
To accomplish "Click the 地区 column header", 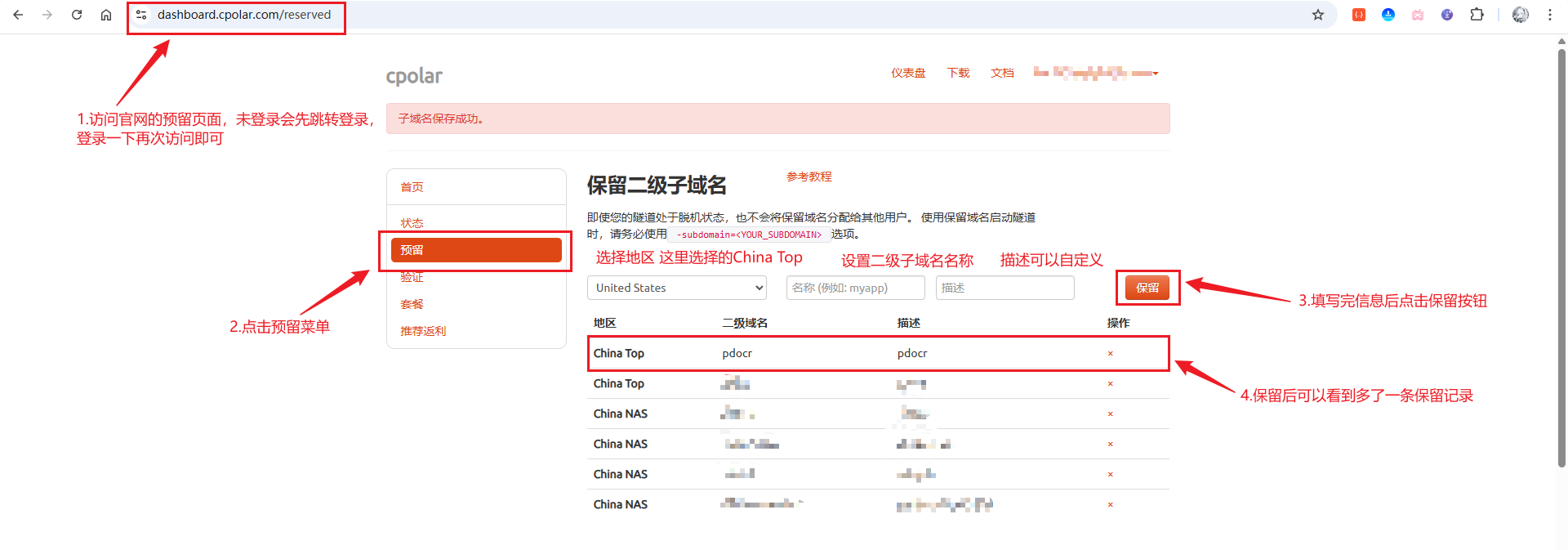I will tap(604, 323).
